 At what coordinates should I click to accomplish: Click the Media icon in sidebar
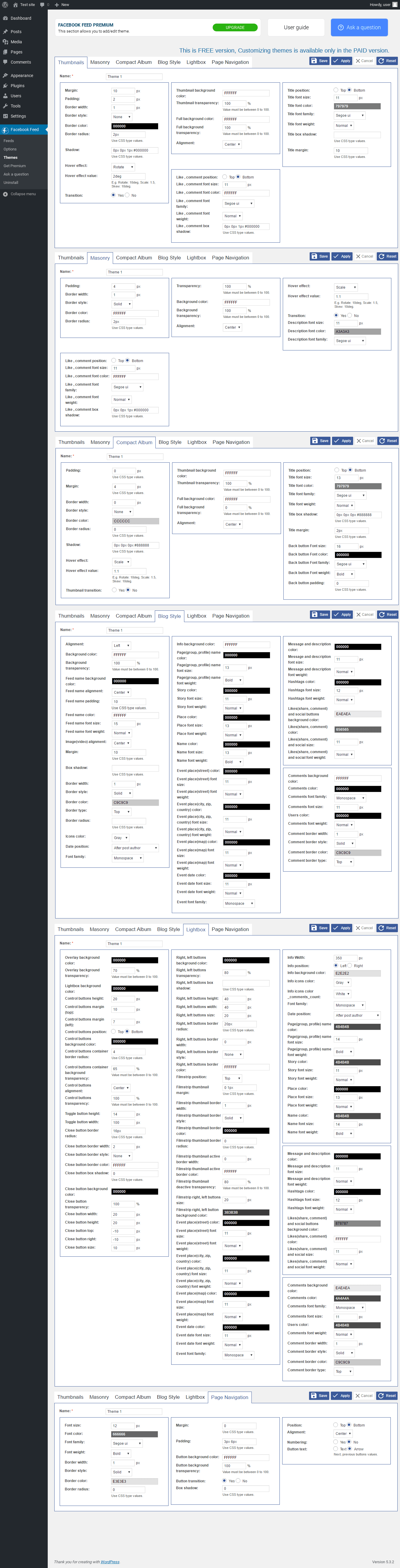[x=5, y=42]
